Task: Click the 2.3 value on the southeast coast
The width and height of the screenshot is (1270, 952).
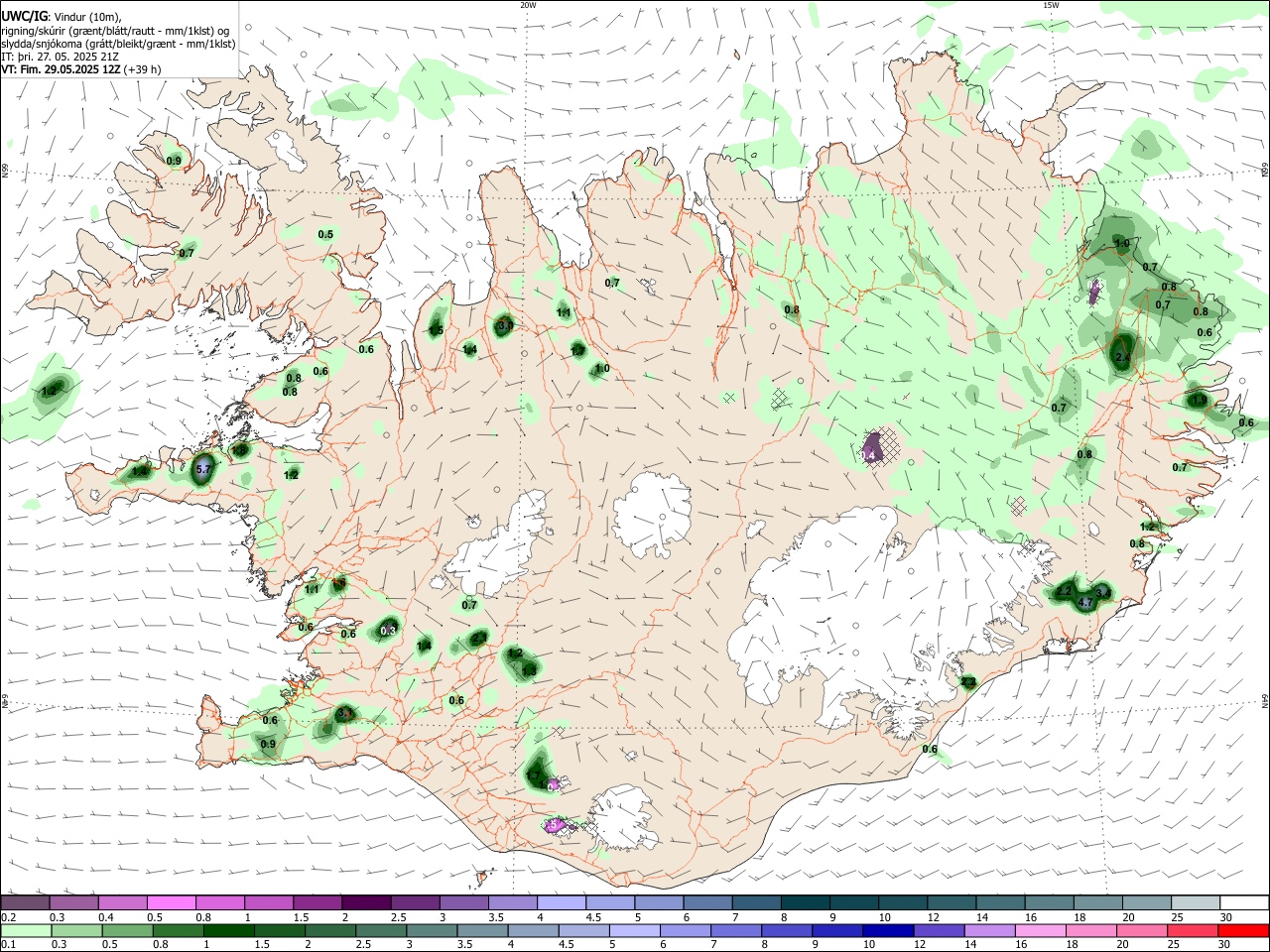Action: [x=968, y=682]
